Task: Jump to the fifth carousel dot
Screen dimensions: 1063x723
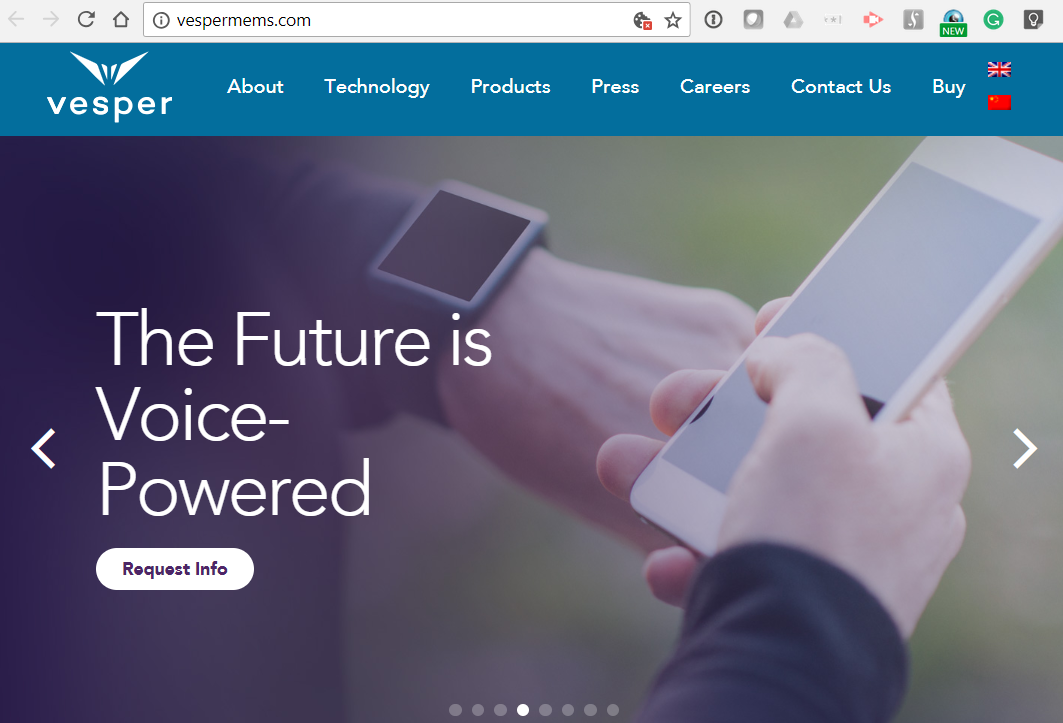Action: tap(546, 709)
